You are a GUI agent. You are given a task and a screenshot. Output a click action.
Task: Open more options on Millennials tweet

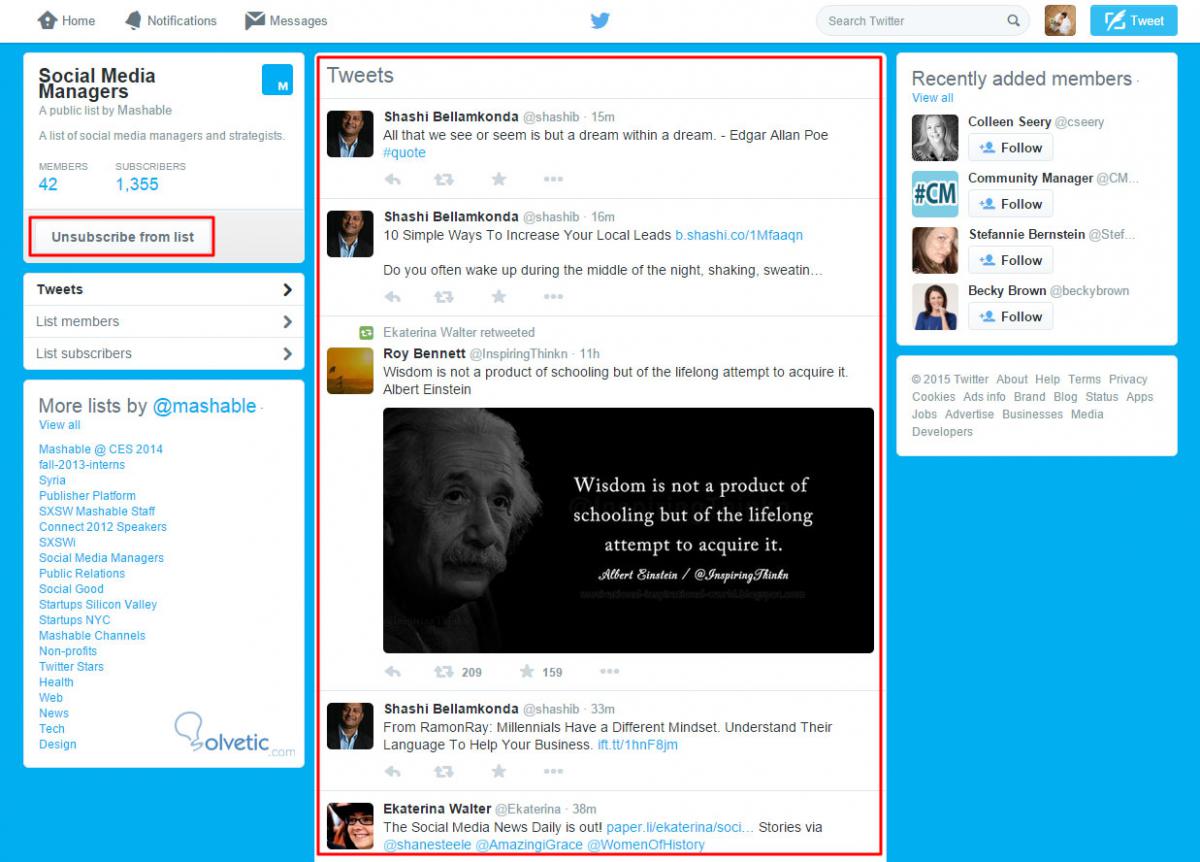[x=553, y=771]
